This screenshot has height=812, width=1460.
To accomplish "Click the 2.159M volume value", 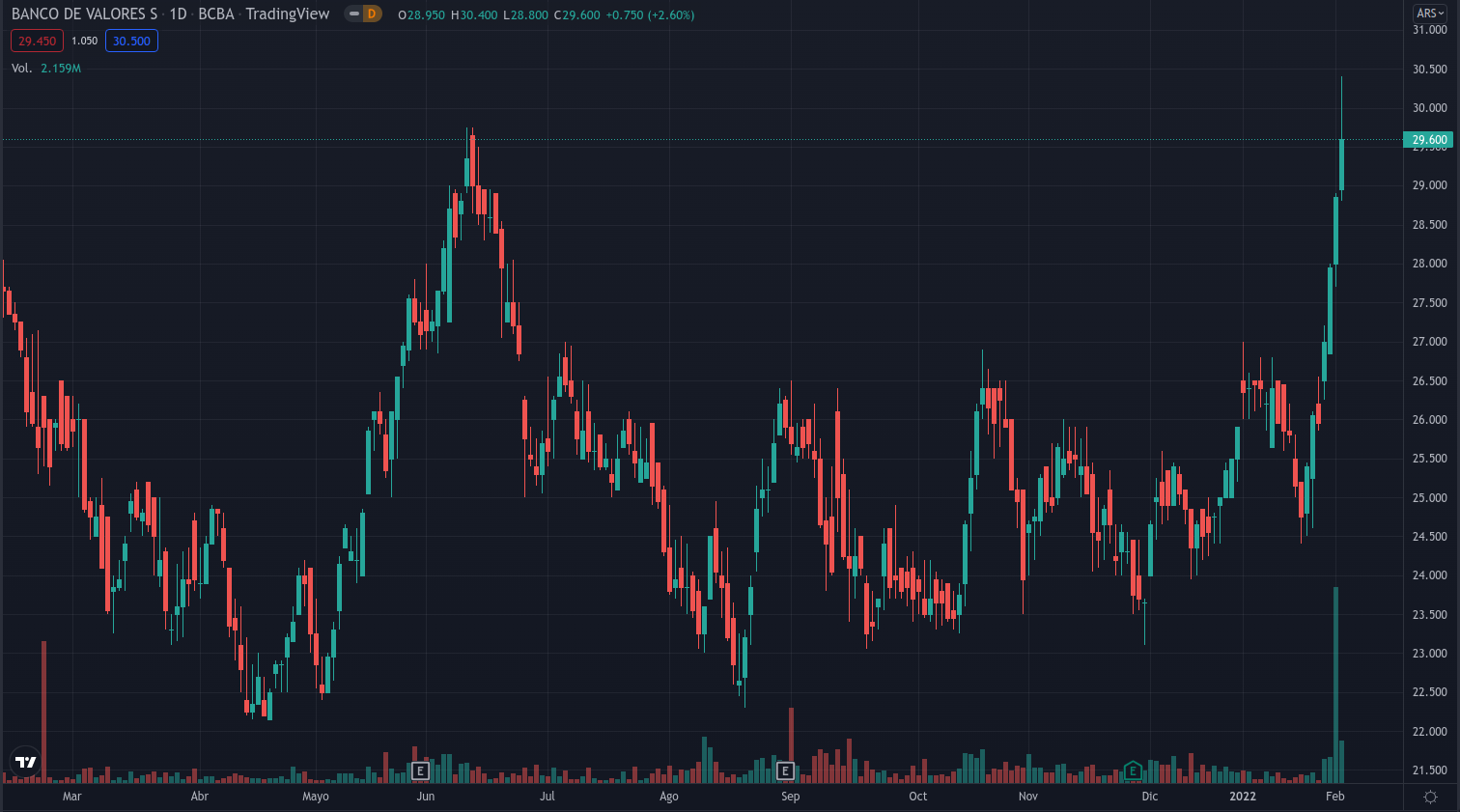I will click(61, 69).
